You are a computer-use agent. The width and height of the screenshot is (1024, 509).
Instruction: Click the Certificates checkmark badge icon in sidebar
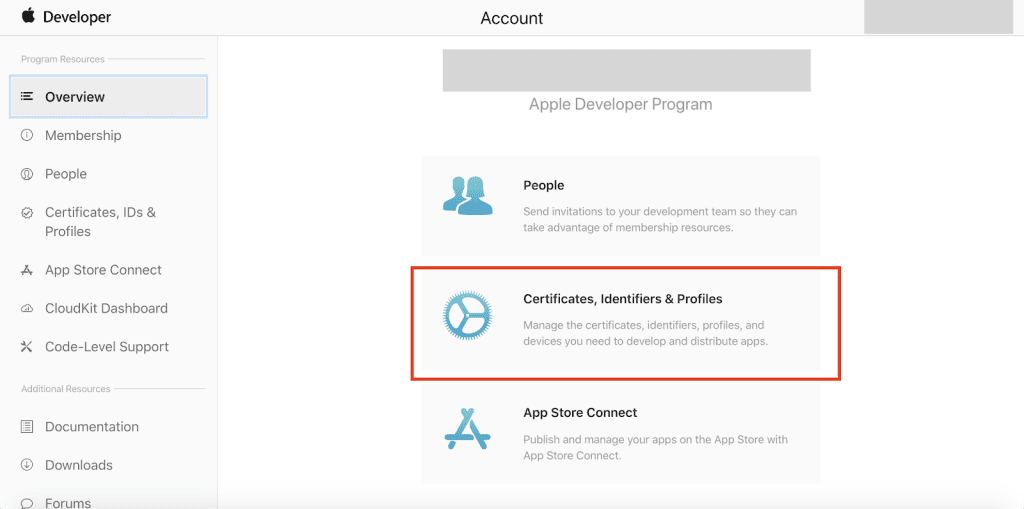(27, 212)
